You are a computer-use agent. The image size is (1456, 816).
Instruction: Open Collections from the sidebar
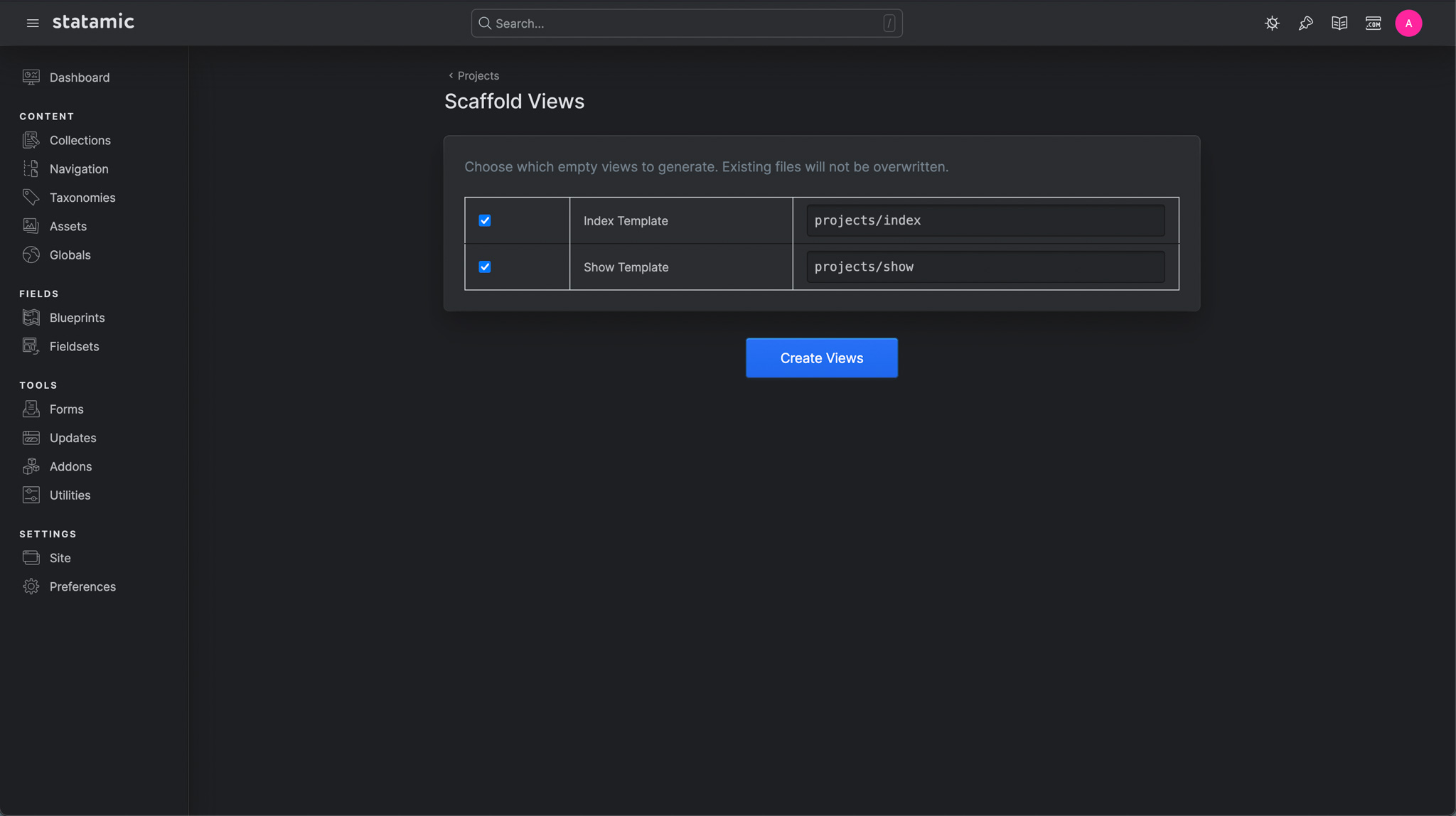coord(80,140)
